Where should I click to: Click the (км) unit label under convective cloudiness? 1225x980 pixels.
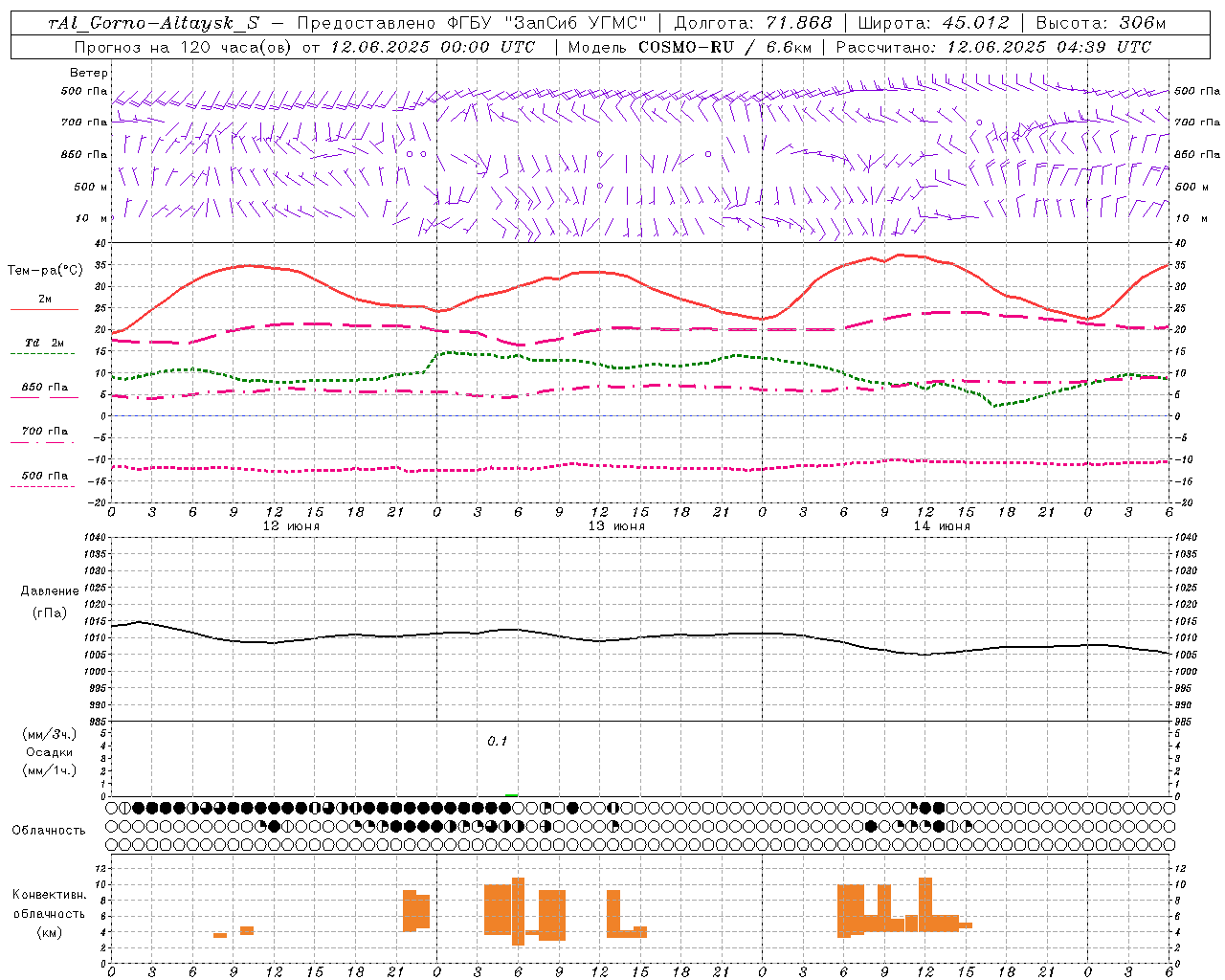pyautogui.click(x=50, y=932)
